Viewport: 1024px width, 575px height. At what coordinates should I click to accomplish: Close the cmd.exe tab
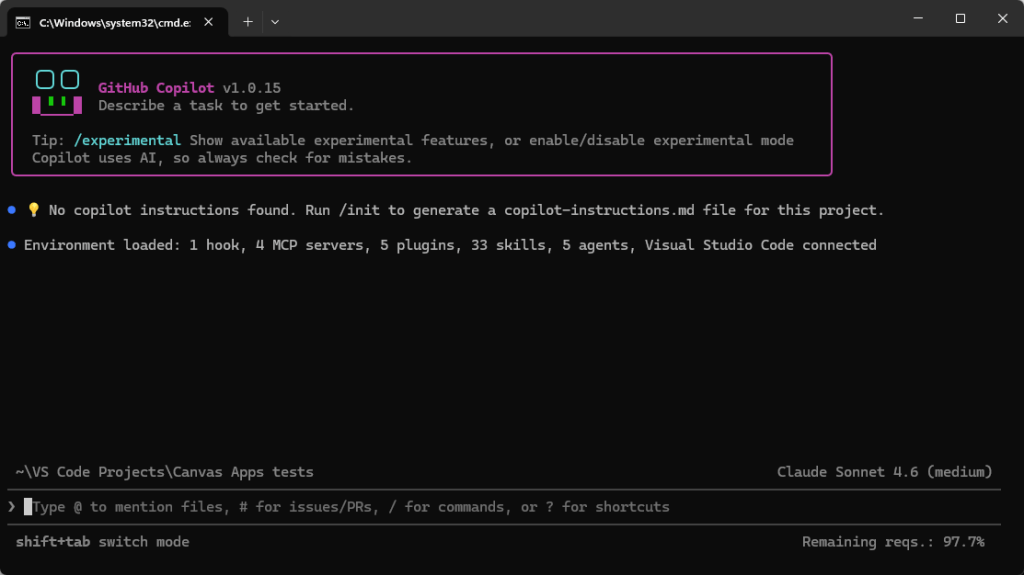pyautogui.click(x=211, y=21)
